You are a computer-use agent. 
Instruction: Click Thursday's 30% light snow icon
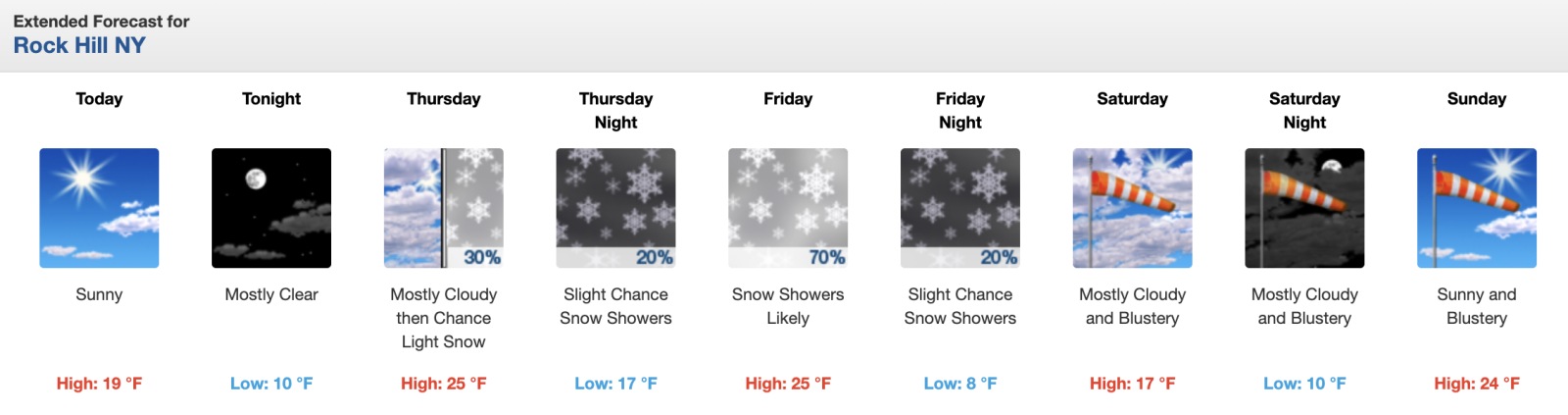coord(444,208)
